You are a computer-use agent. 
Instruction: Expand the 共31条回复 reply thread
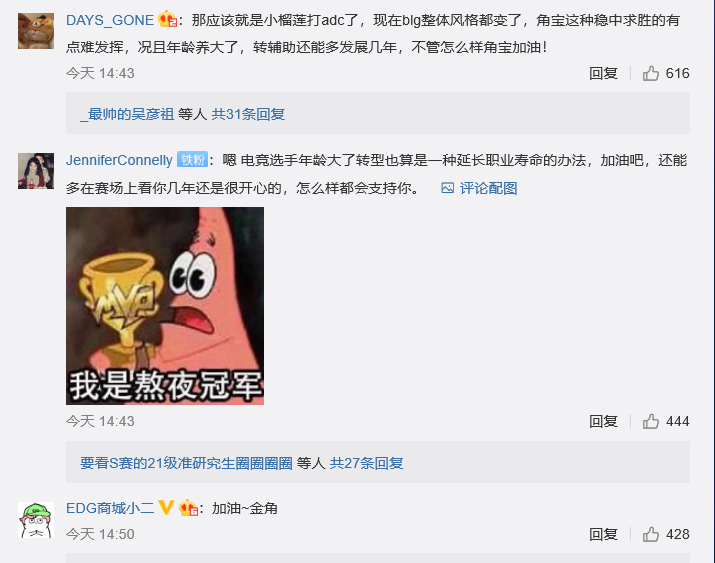tap(248, 114)
